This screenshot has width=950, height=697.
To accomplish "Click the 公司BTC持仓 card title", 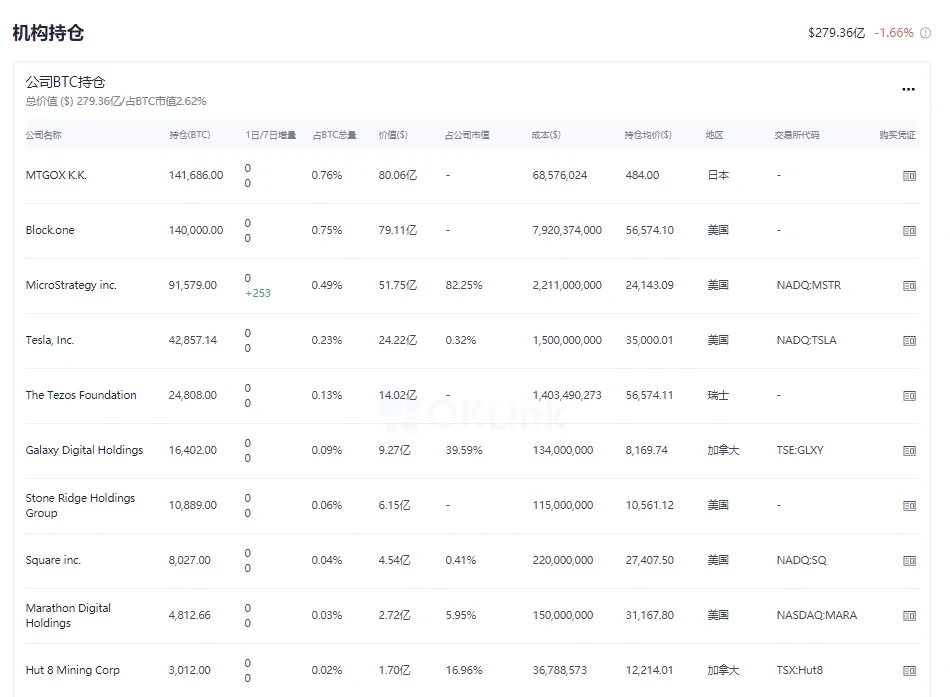I will tap(65, 82).
